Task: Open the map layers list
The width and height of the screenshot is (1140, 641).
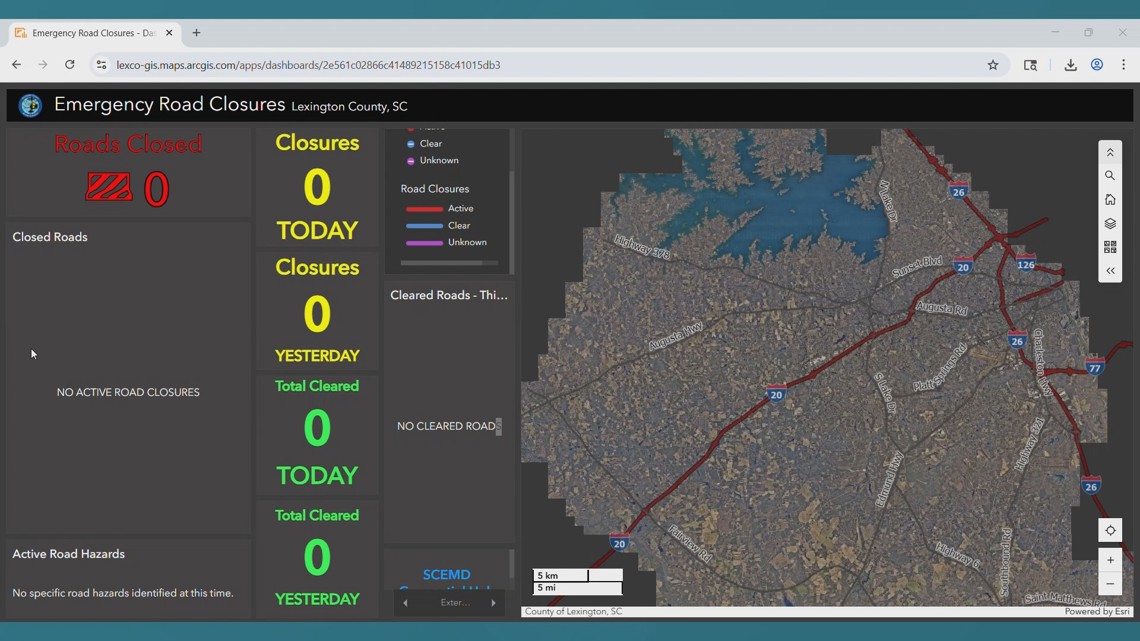Action: pos(1110,224)
